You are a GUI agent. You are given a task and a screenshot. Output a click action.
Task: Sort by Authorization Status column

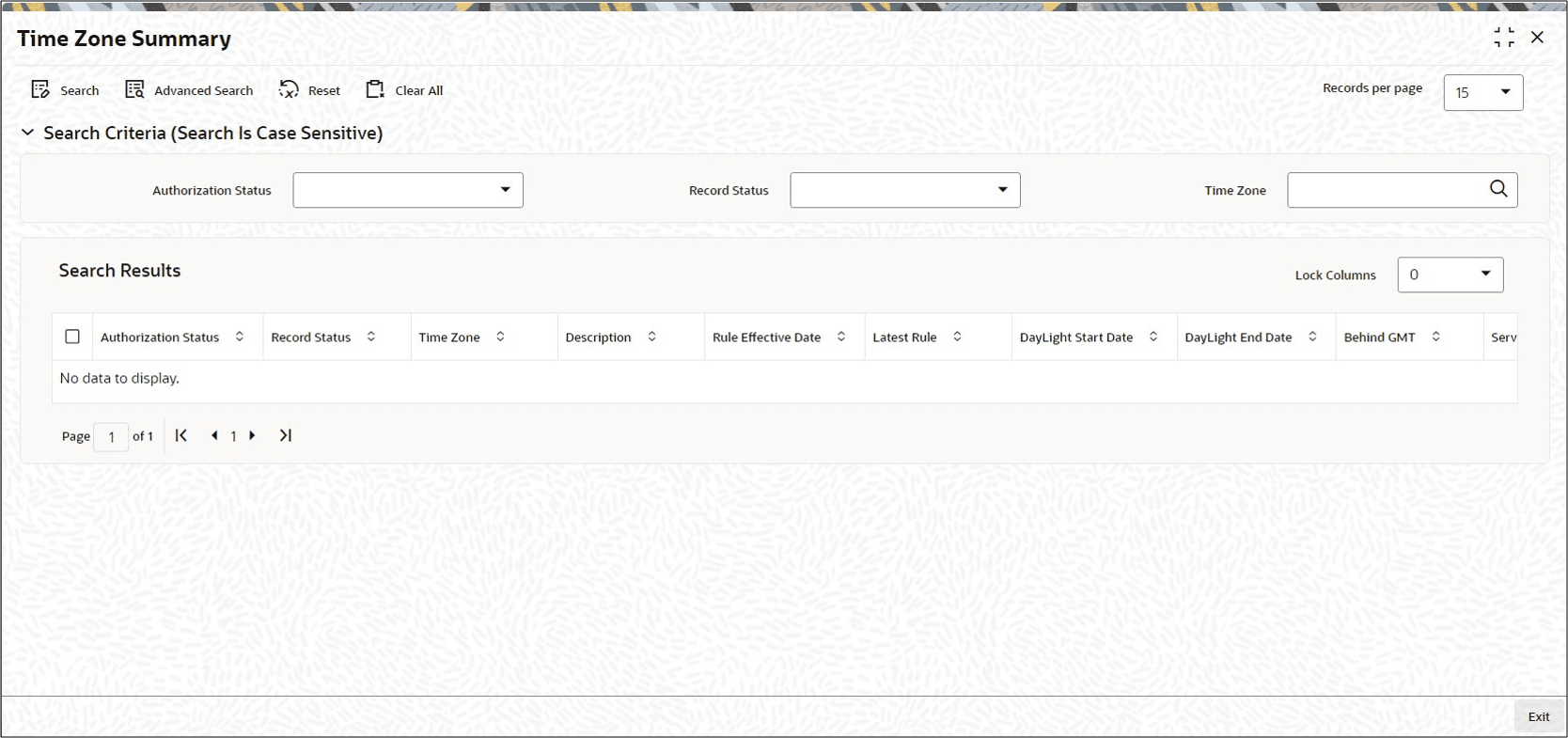(x=240, y=337)
